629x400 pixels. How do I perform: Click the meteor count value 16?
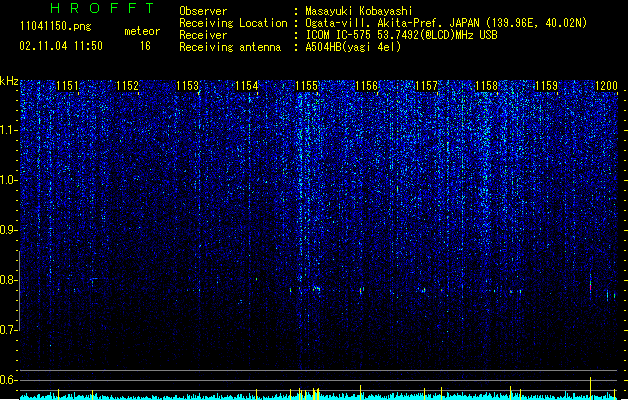click(145, 46)
